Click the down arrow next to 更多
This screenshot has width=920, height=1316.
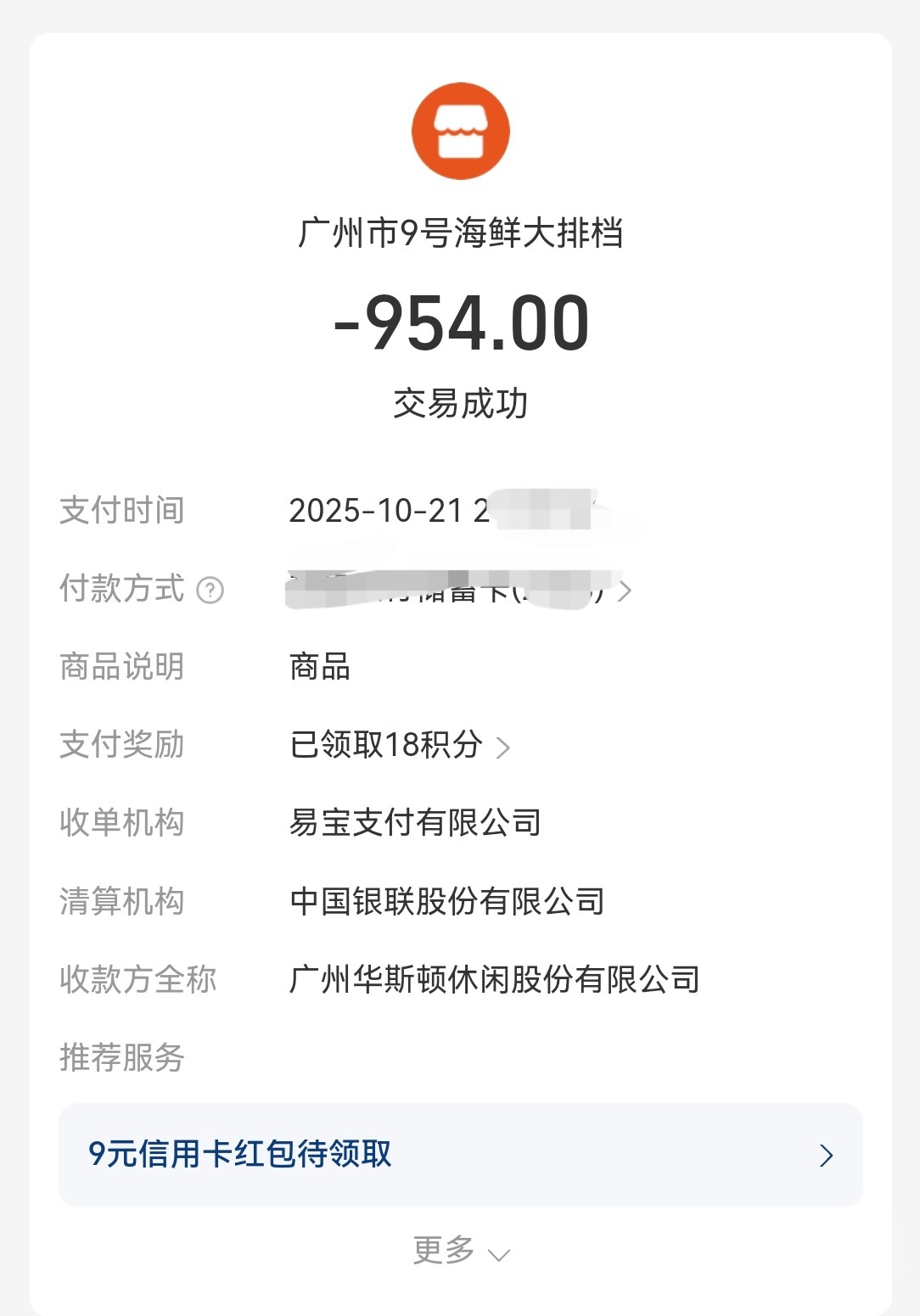click(x=499, y=1255)
